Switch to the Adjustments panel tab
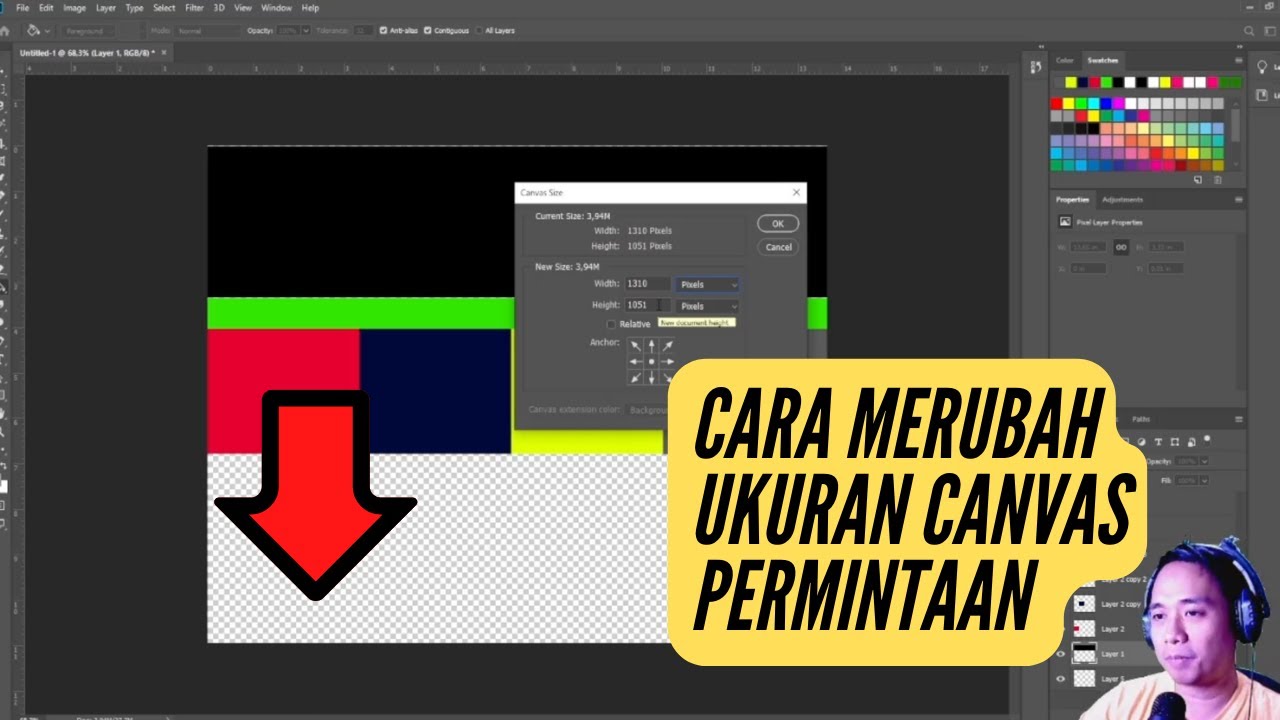 [x=1122, y=200]
